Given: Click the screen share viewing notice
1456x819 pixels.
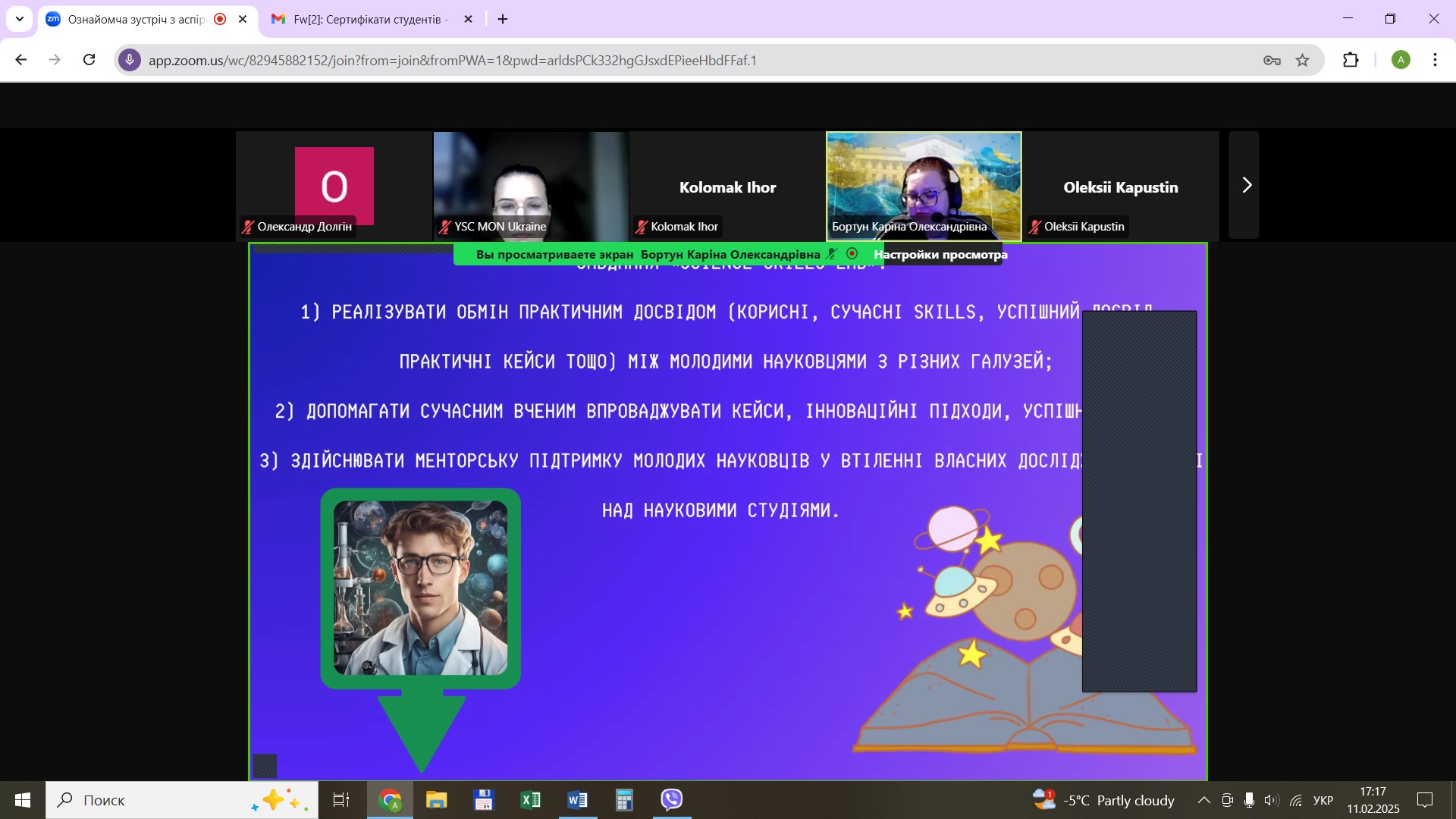Looking at the screenshot, I should pos(648,254).
